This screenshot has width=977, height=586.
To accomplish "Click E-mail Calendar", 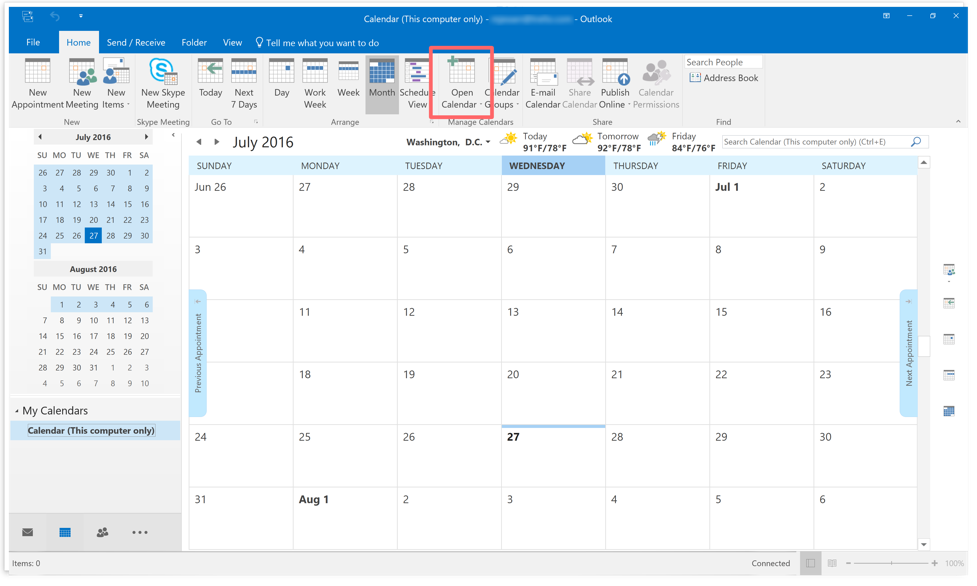I will [543, 84].
